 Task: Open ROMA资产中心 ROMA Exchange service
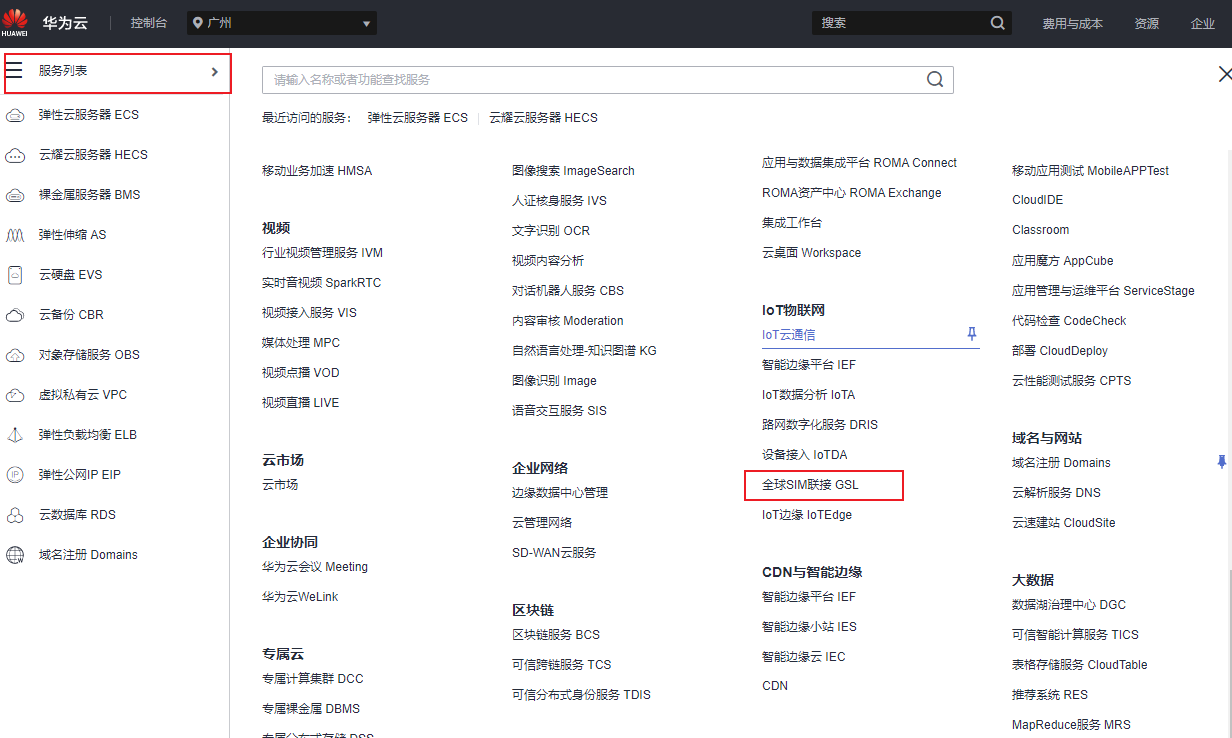(x=851, y=193)
